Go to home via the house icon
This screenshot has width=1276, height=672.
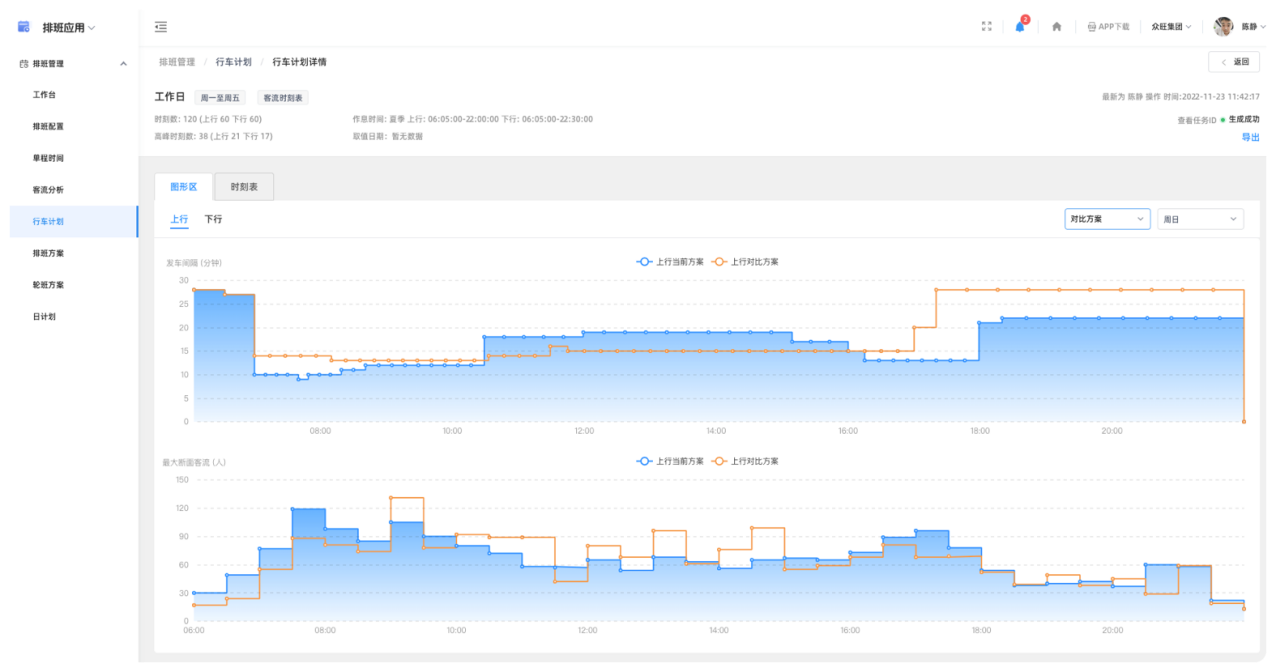pos(1057,27)
